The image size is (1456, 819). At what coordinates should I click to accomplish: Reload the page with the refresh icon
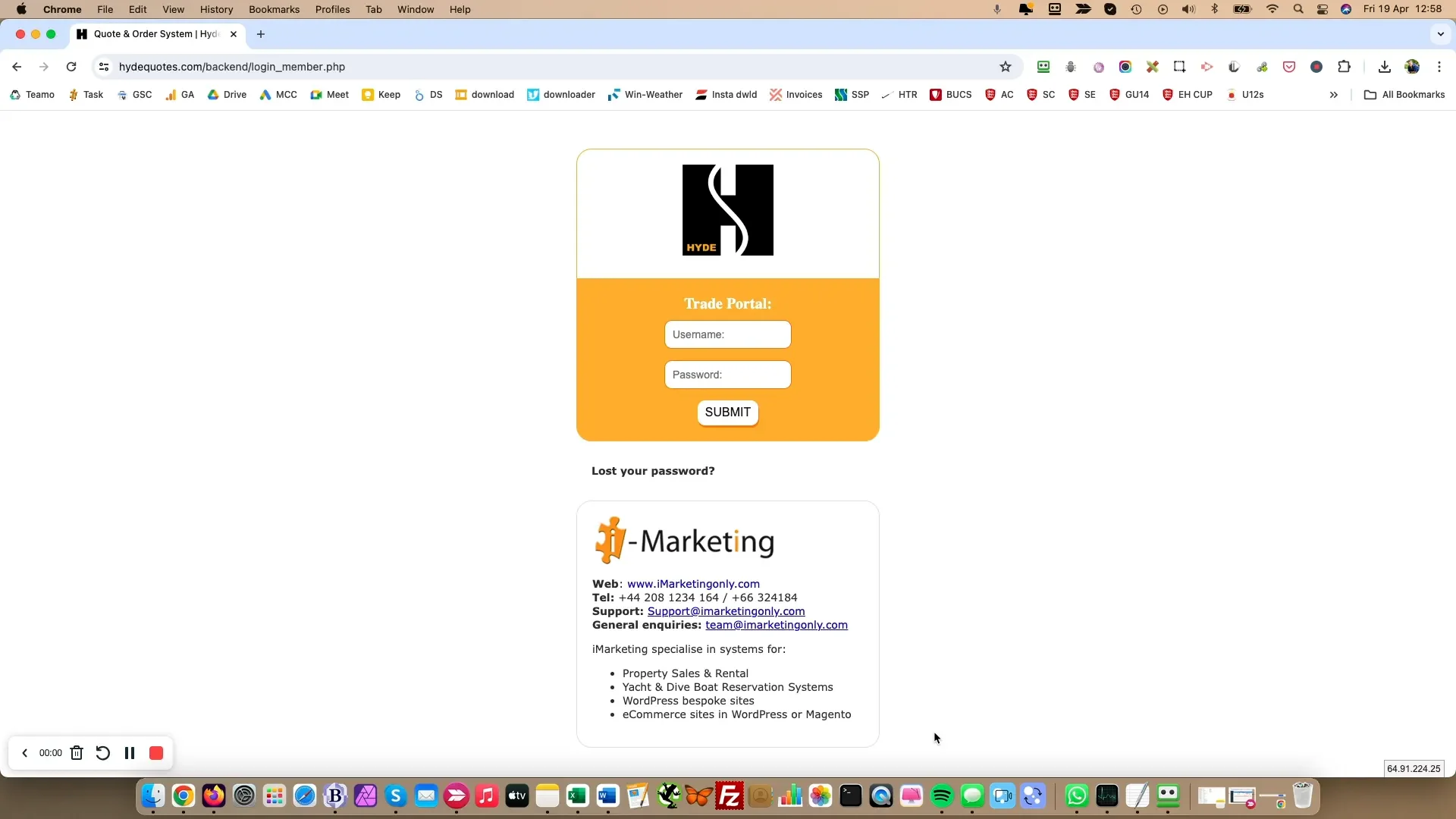71,67
